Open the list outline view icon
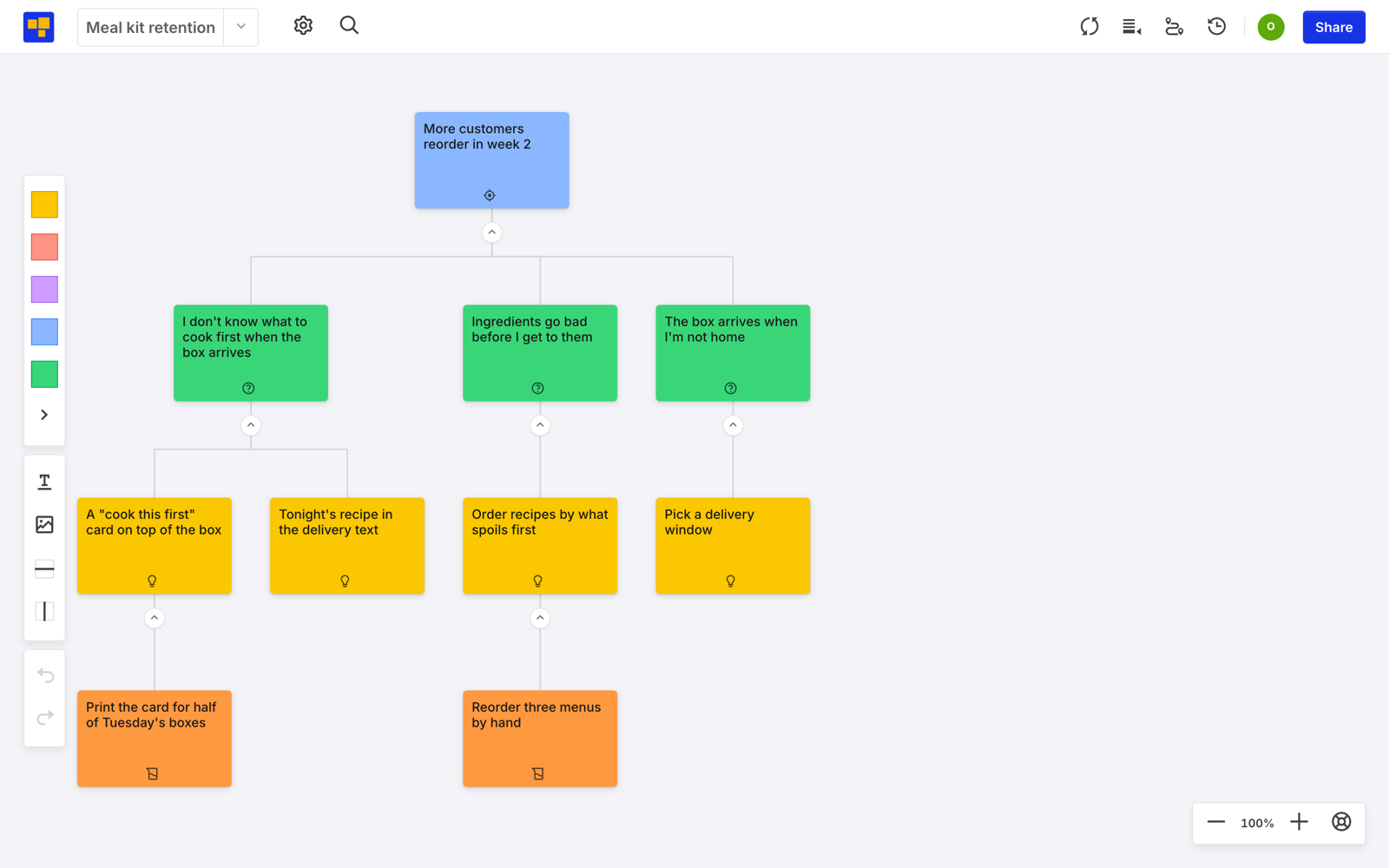The height and width of the screenshot is (868, 1389). click(1132, 27)
